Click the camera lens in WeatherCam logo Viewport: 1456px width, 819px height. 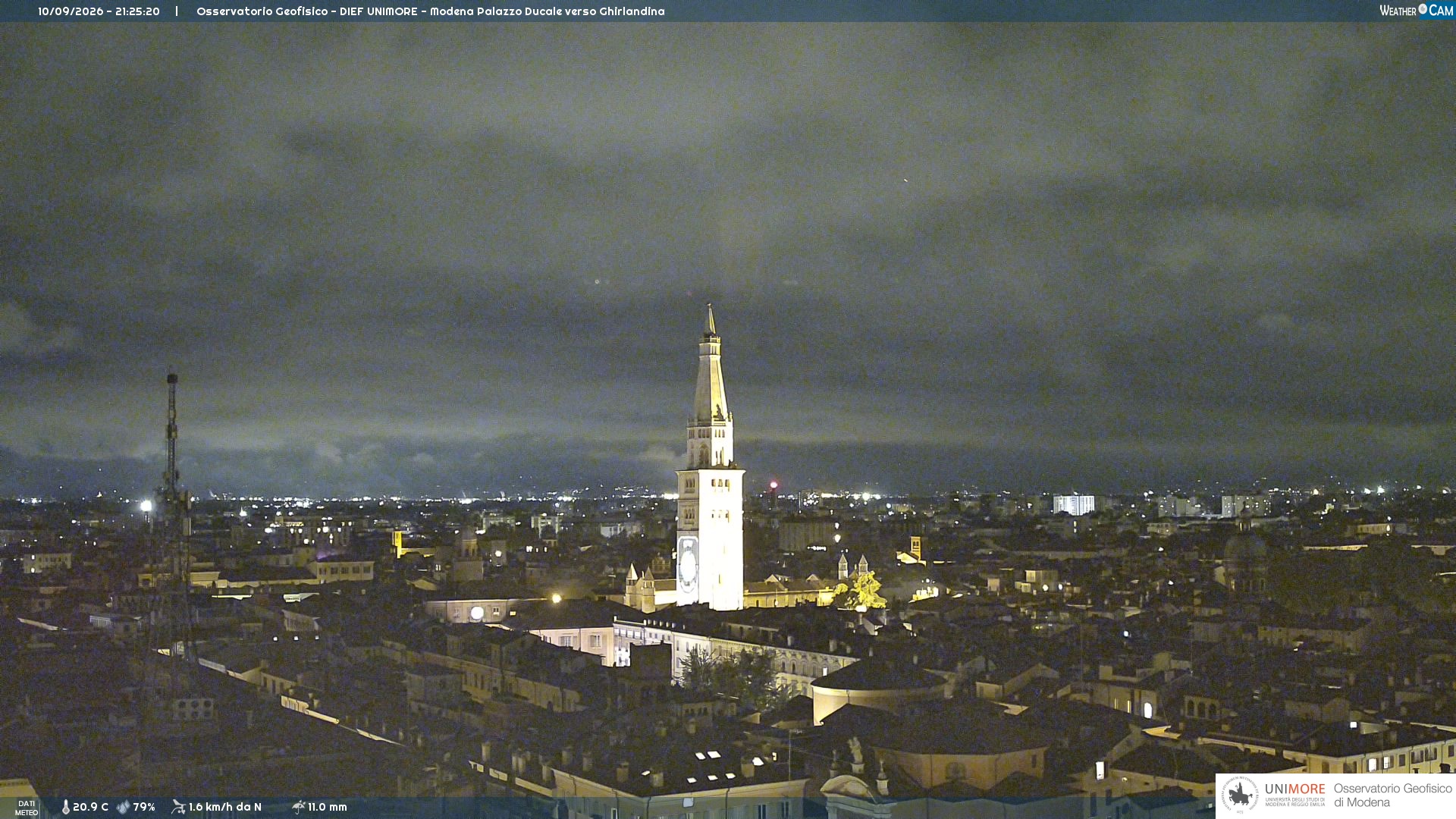pyautogui.click(x=1423, y=9)
